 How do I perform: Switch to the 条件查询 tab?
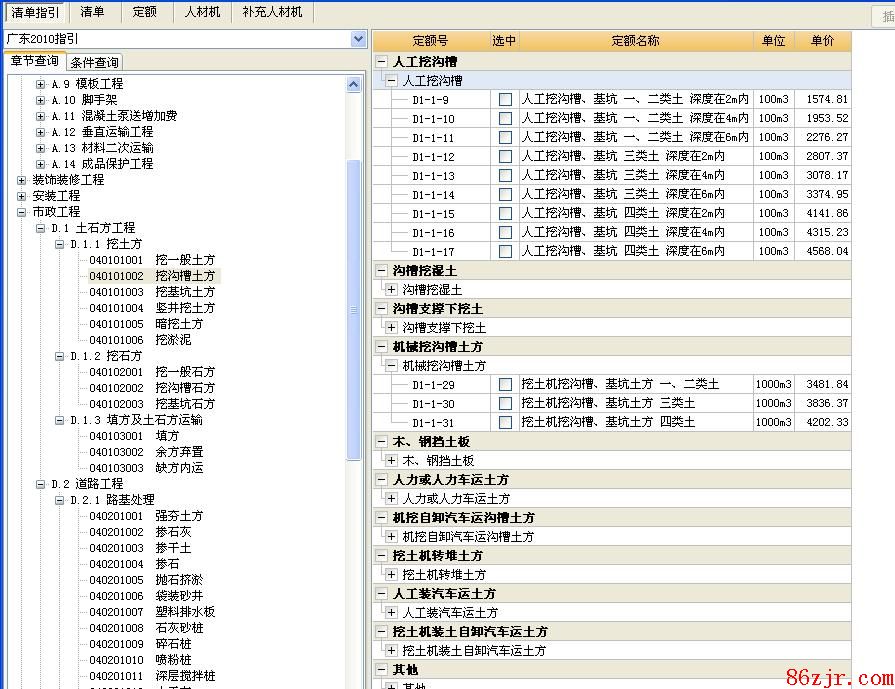95,63
